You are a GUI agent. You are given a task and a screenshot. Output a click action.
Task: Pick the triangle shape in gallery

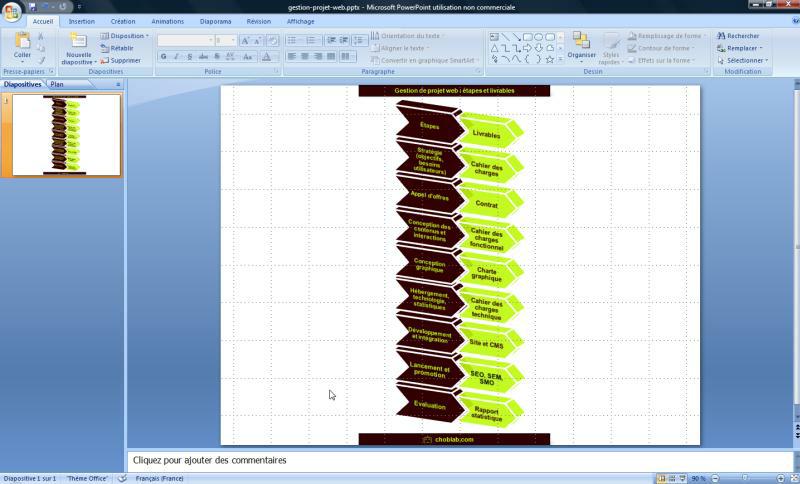coord(494,48)
